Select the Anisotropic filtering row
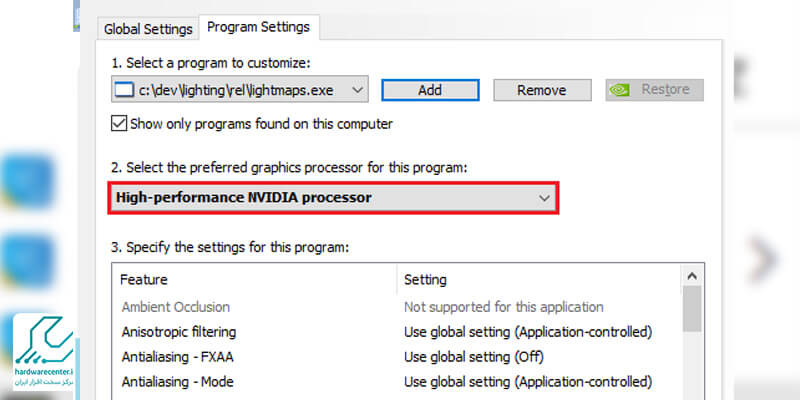Image resolution: width=800 pixels, height=400 pixels. coord(179,331)
